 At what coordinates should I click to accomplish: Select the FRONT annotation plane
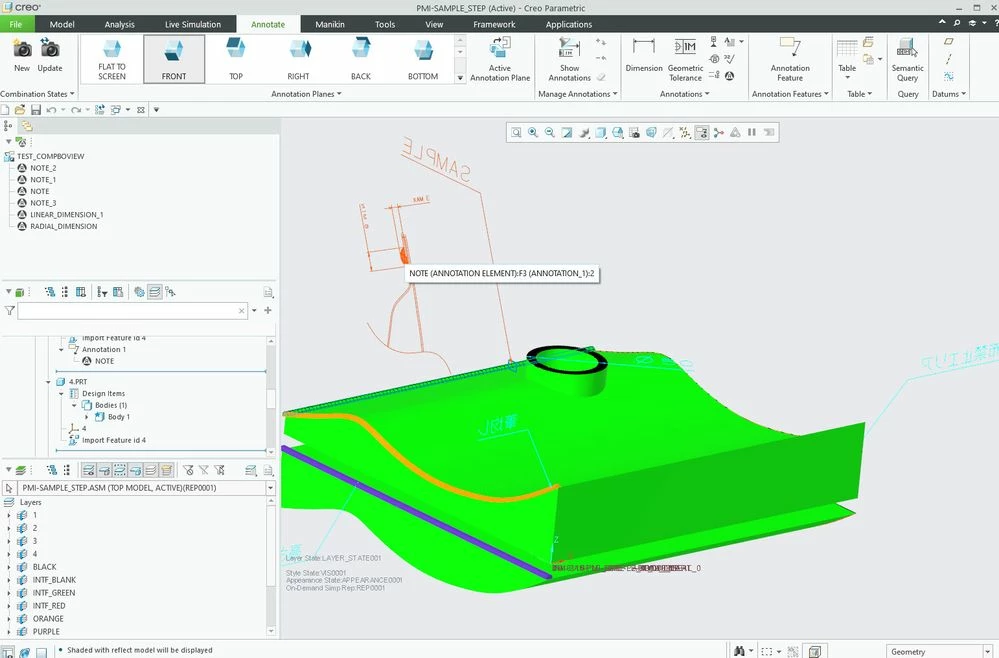[x=174, y=59]
